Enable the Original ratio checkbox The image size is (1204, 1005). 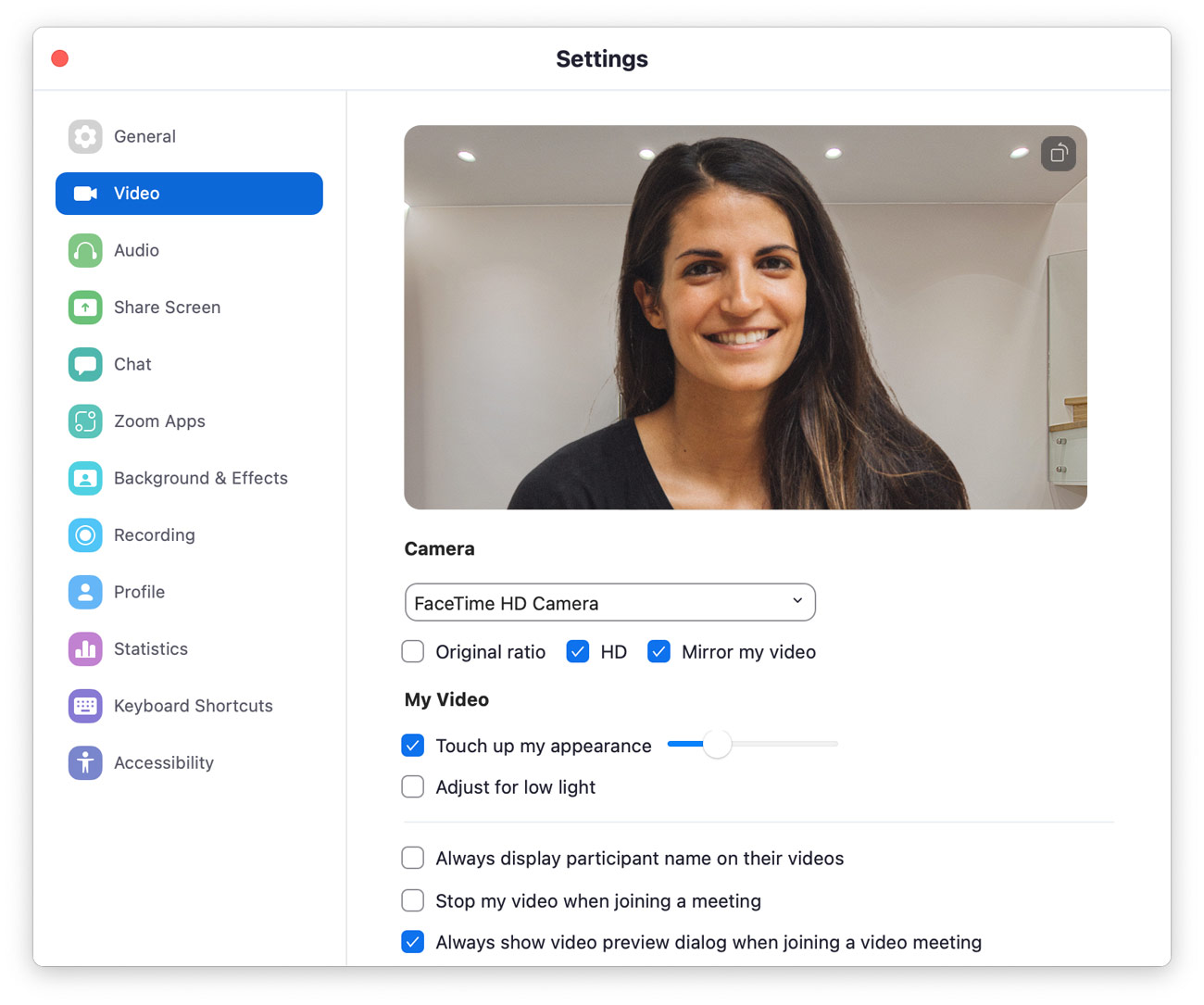click(412, 651)
